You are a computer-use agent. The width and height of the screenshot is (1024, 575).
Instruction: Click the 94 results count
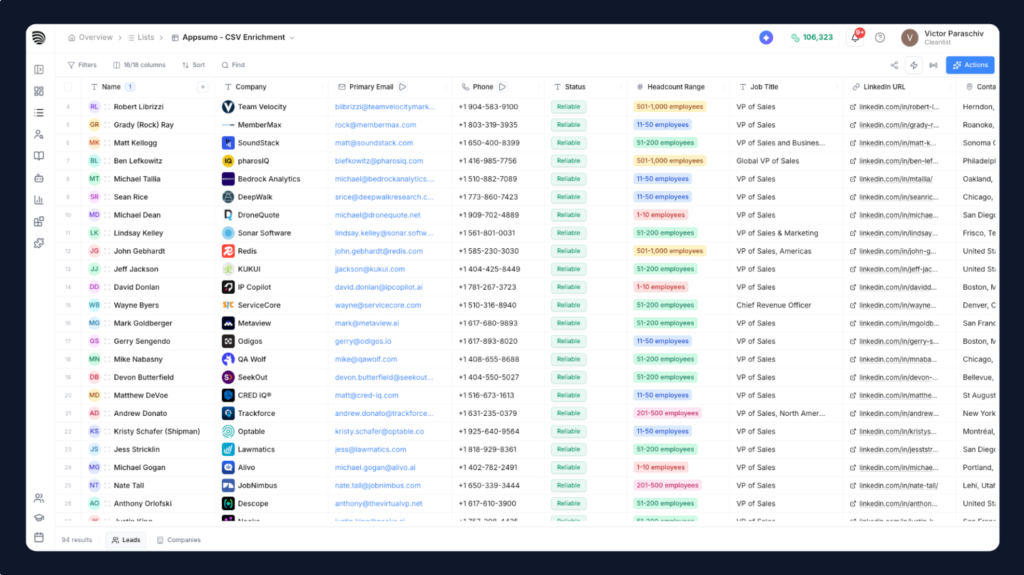coord(76,540)
